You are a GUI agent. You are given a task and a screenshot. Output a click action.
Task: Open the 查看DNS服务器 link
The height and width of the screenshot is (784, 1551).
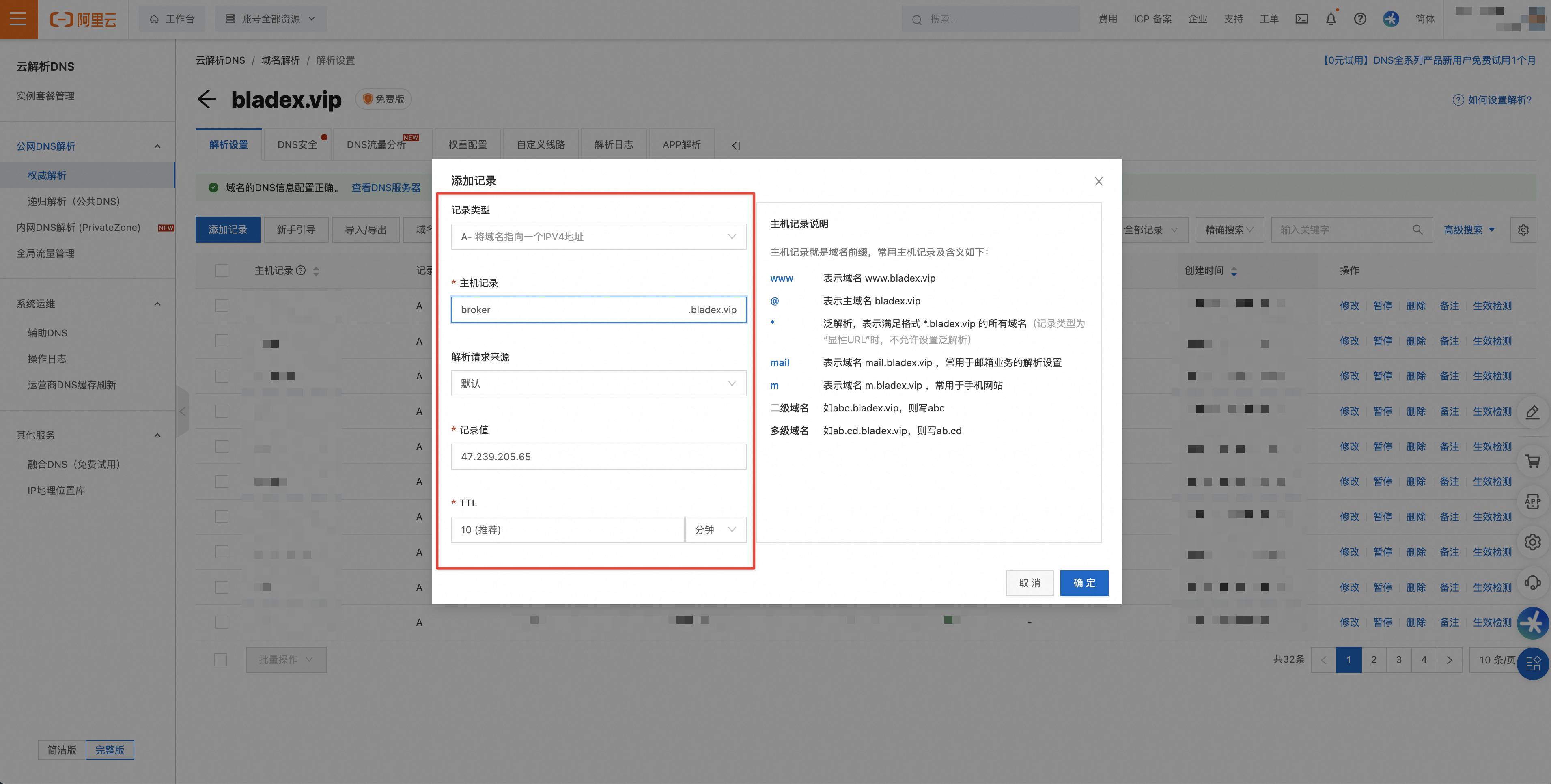pyautogui.click(x=386, y=188)
